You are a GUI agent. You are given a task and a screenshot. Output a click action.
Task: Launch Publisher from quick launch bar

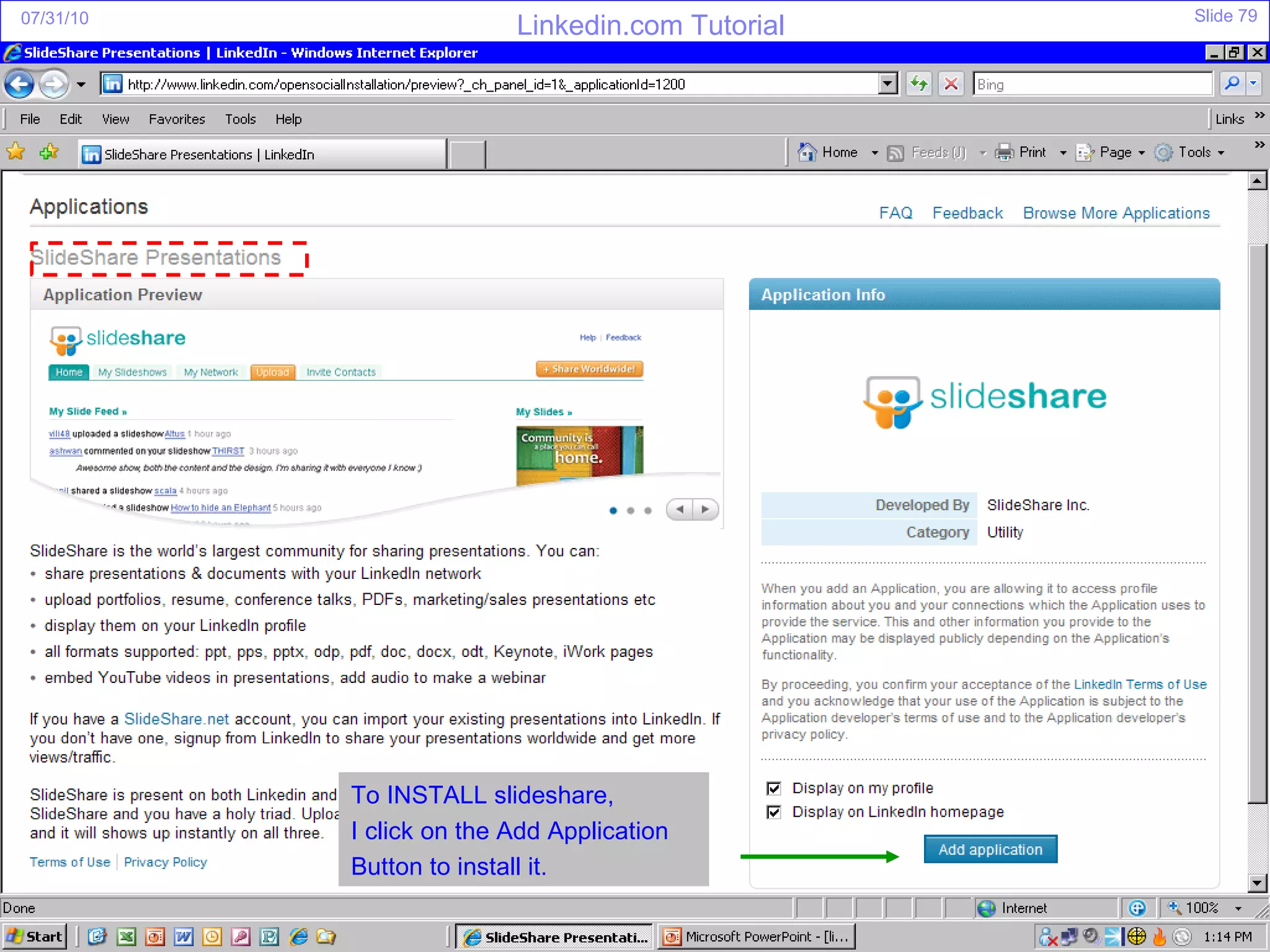point(269,937)
